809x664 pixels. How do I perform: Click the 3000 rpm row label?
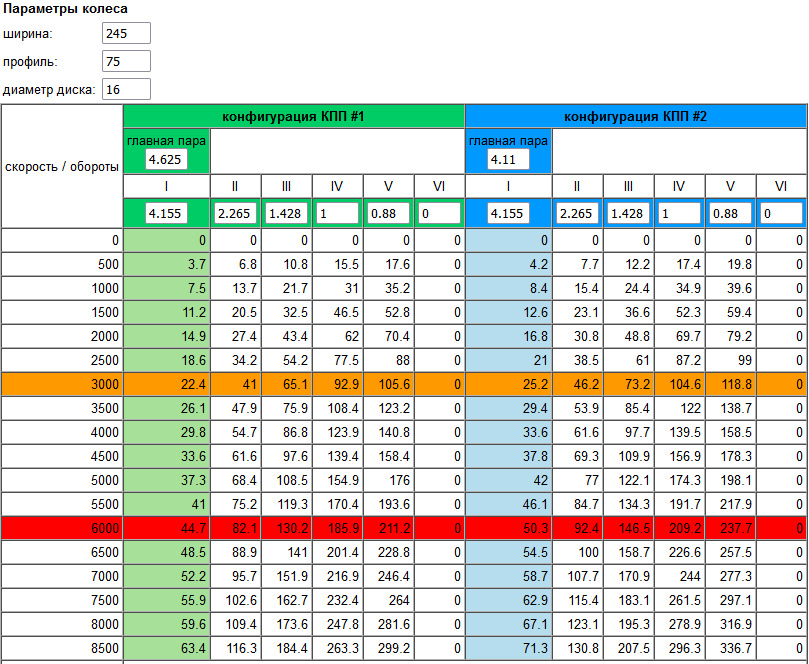[x=105, y=384]
